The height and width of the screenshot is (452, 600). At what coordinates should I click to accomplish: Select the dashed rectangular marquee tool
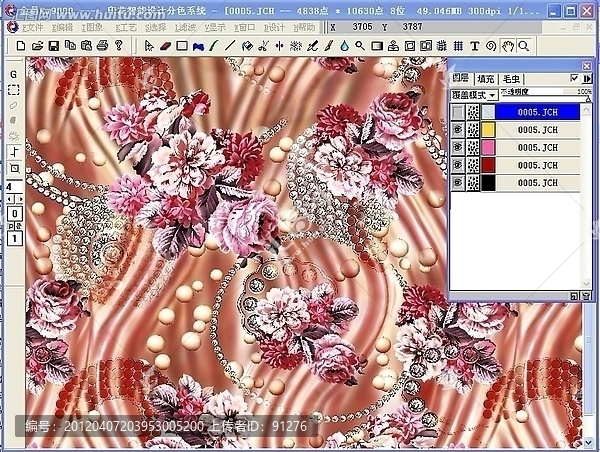pyautogui.click(x=14, y=90)
